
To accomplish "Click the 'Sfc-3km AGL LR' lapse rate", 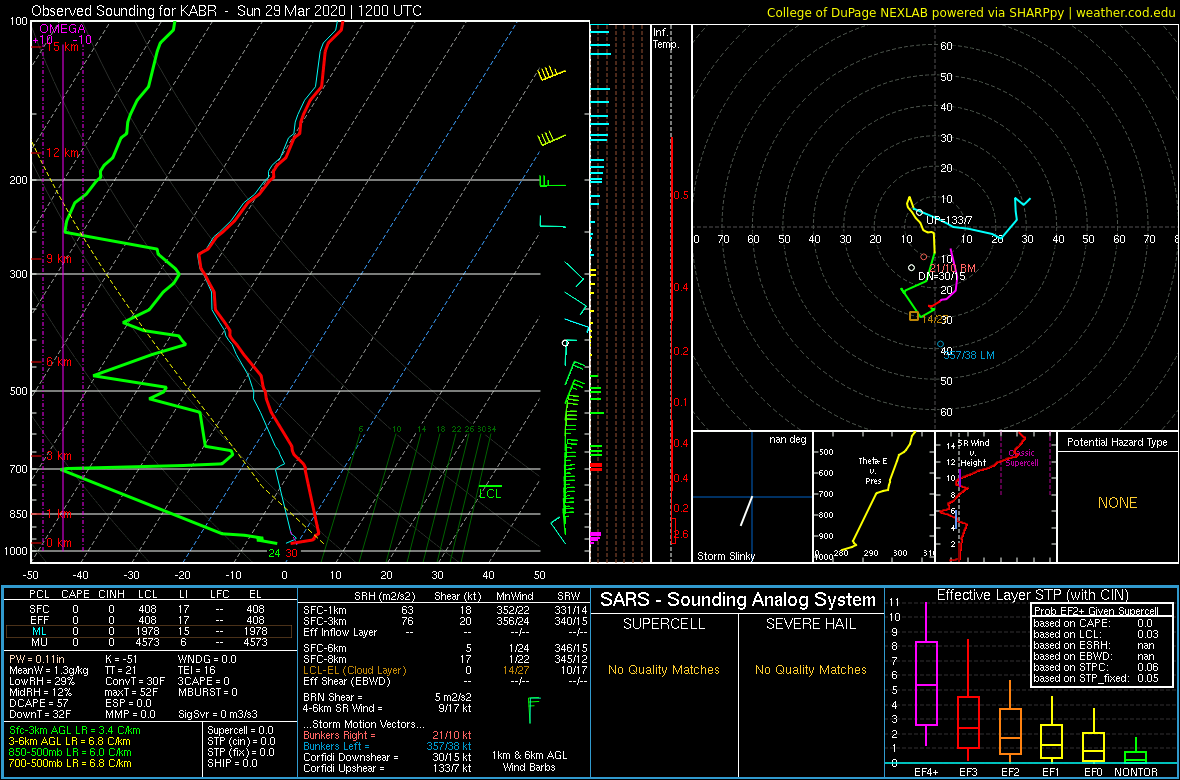I will coord(74,730).
